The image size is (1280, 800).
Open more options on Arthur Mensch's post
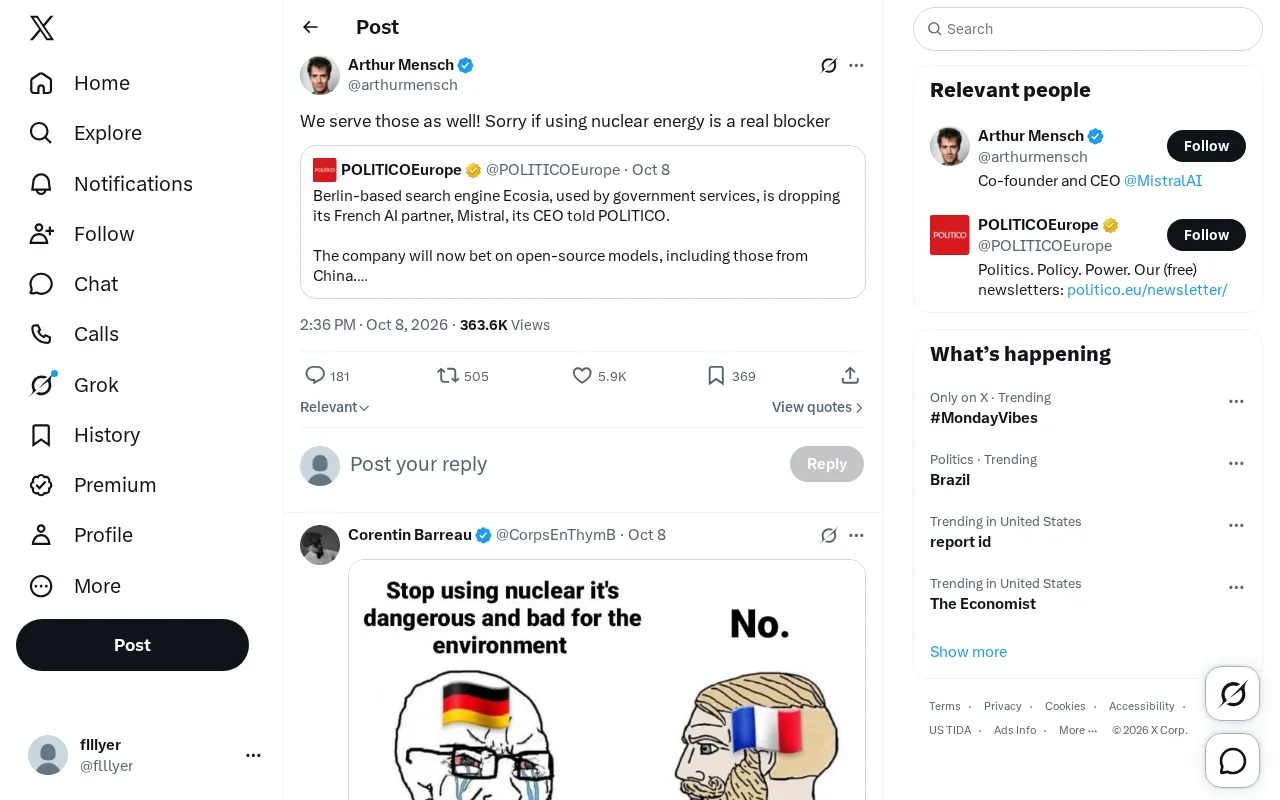[856, 65]
